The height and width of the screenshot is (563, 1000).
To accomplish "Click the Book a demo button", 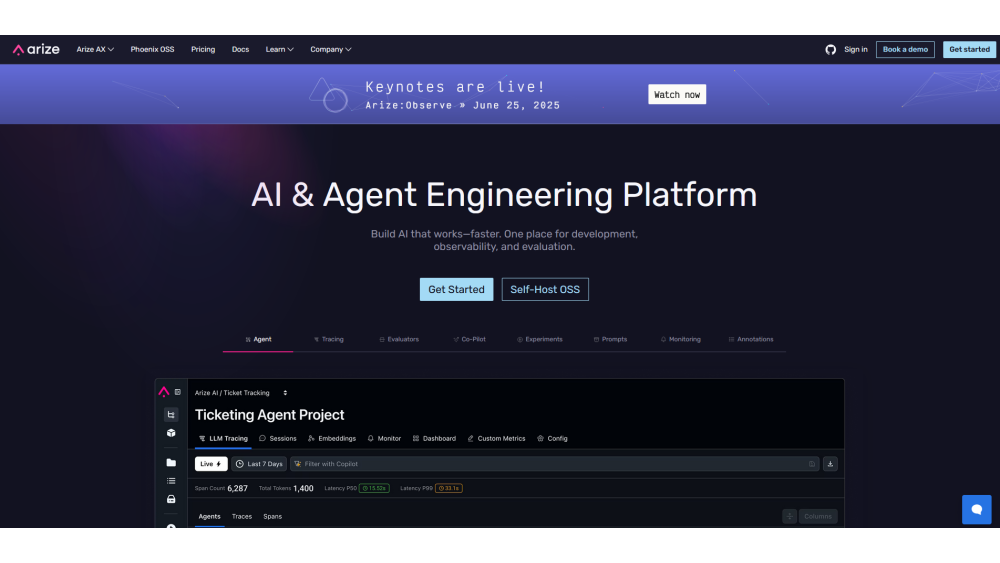I will coord(905,49).
